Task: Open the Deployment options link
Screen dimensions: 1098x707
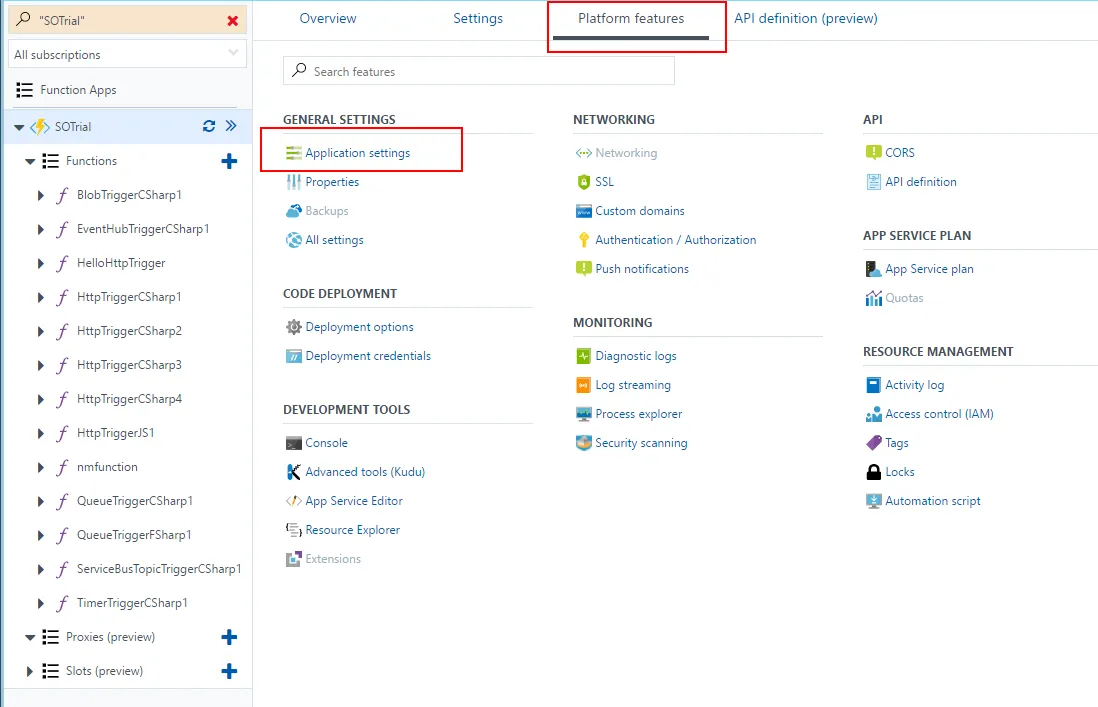Action: point(359,327)
